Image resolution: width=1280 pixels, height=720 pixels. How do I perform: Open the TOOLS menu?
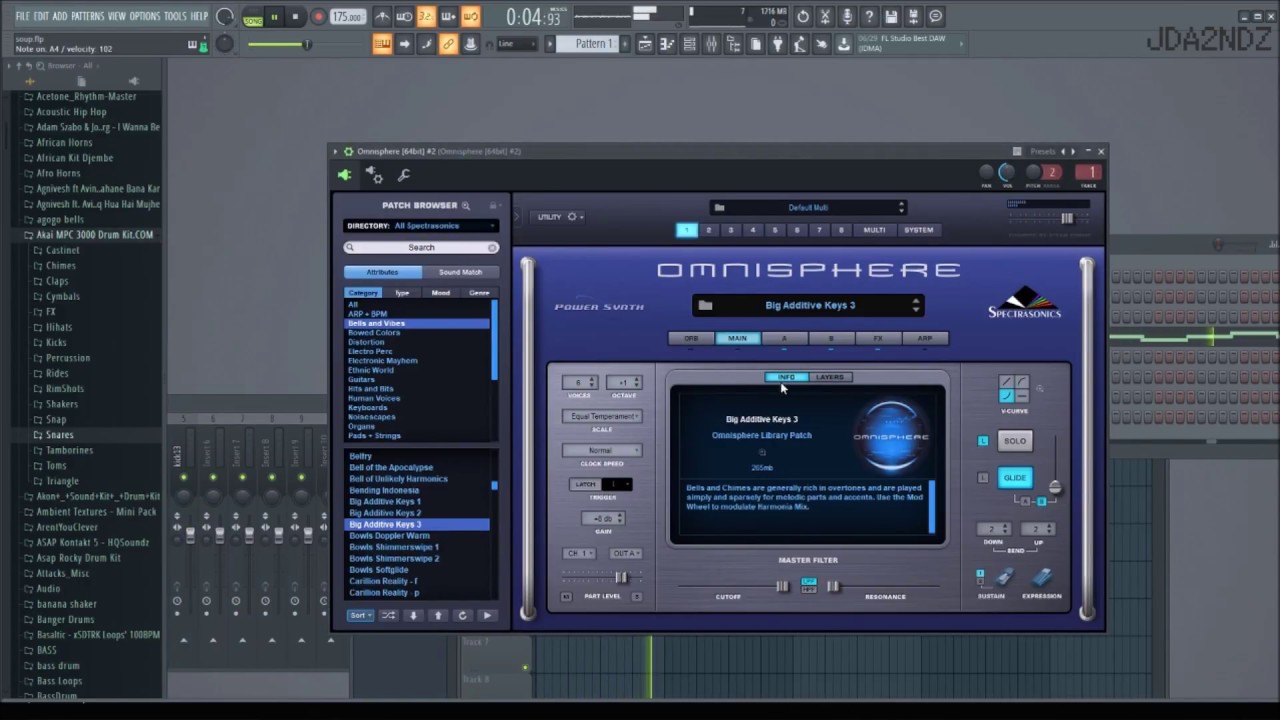pyautogui.click(x=175, y=16)
